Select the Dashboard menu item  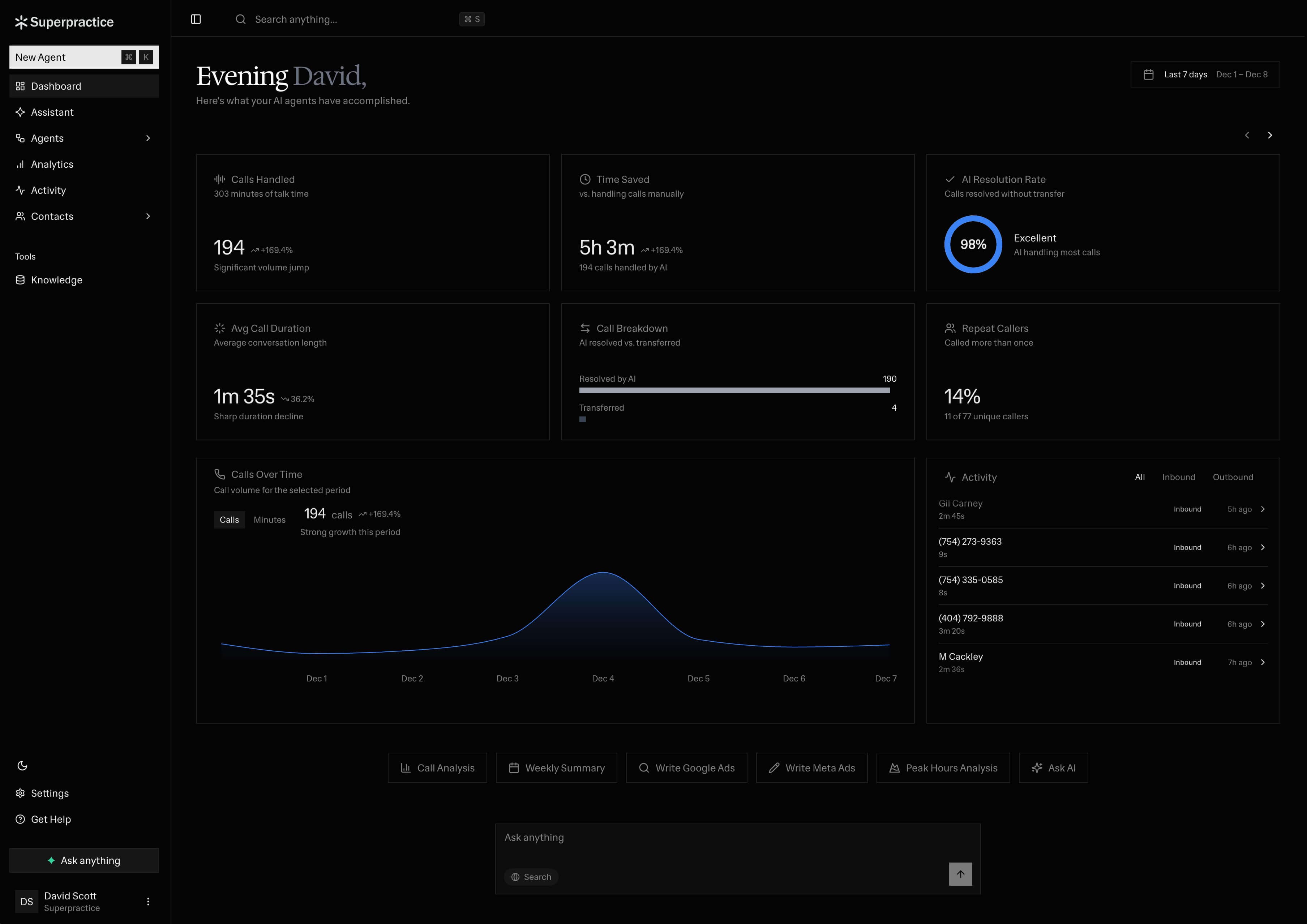[x=56, y=86]
